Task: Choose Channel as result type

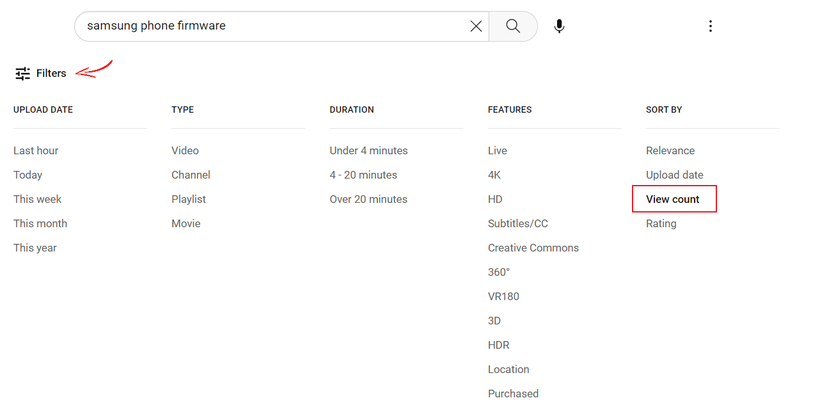Action: tap(191, 175)
